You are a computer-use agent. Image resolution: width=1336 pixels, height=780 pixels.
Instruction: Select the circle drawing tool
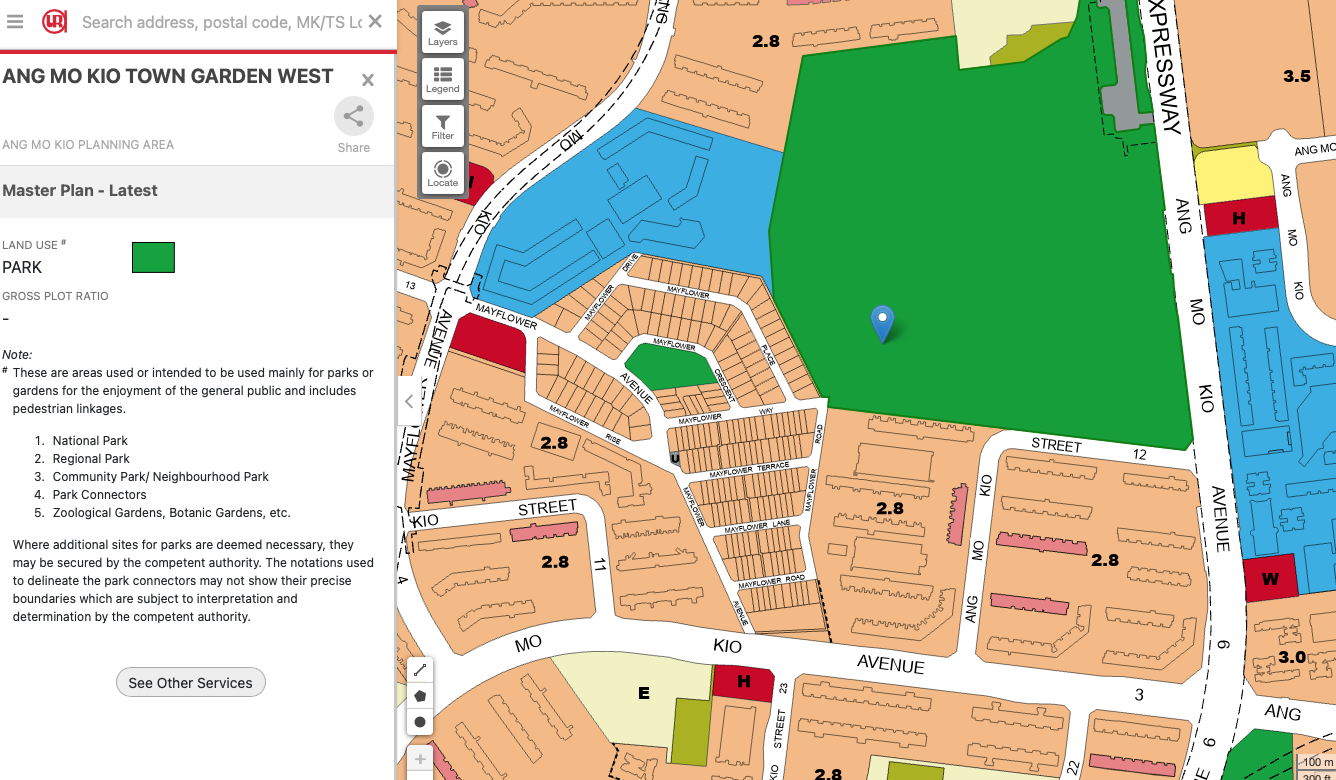[420, 722]
